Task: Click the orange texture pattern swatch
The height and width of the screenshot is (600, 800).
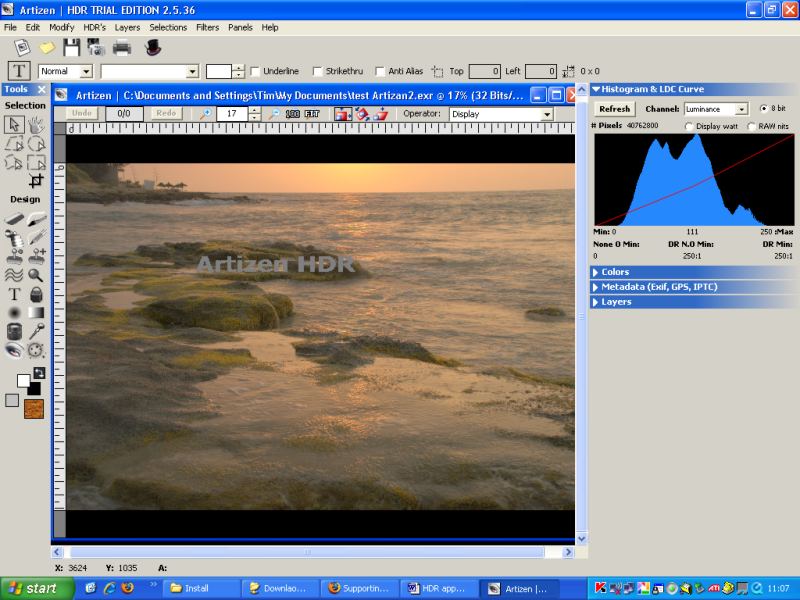Action: 34,409
